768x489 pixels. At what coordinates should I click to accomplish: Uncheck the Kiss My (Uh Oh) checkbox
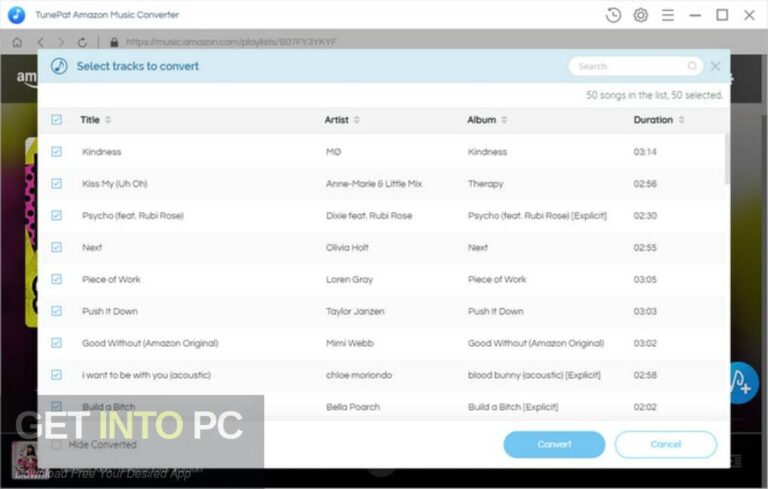coord(56,183)
